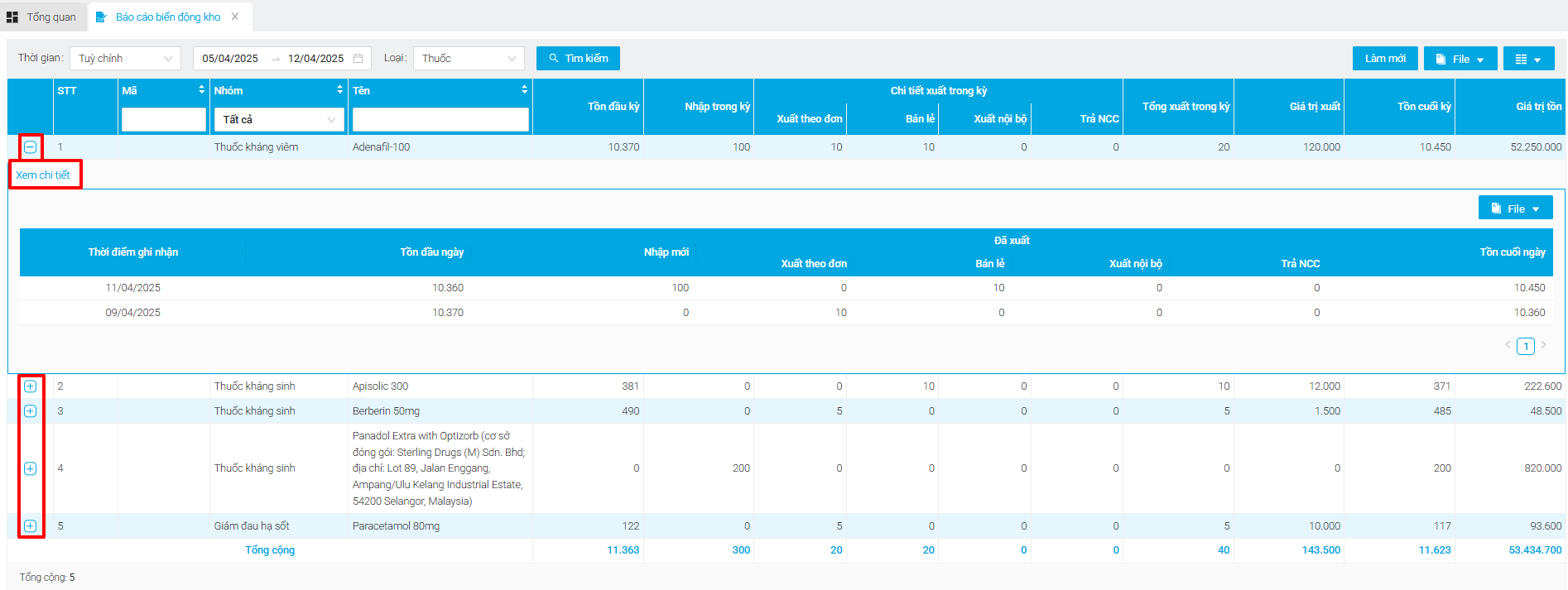
Task: Click file icon in detail panel File button
Action: pos(1496,209)
